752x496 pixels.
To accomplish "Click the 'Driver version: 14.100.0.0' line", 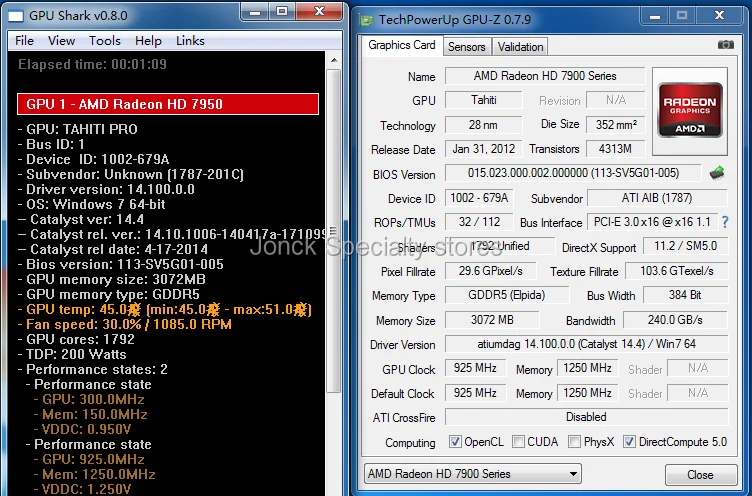I will tap(106, 189).
